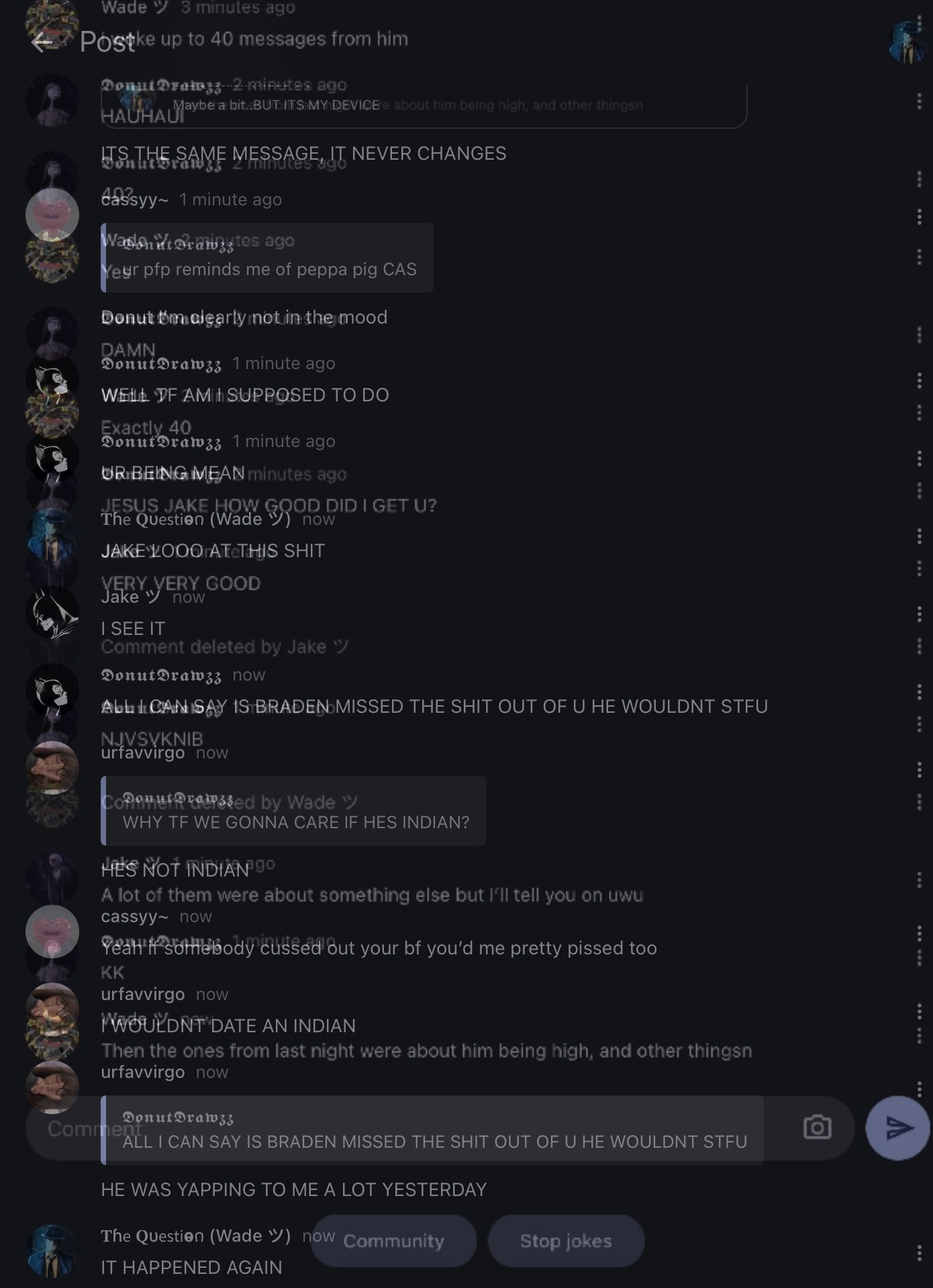Go back using the arrow beside Post
The width and height of the screenshot is (933, 1288).
pos(42,42)
